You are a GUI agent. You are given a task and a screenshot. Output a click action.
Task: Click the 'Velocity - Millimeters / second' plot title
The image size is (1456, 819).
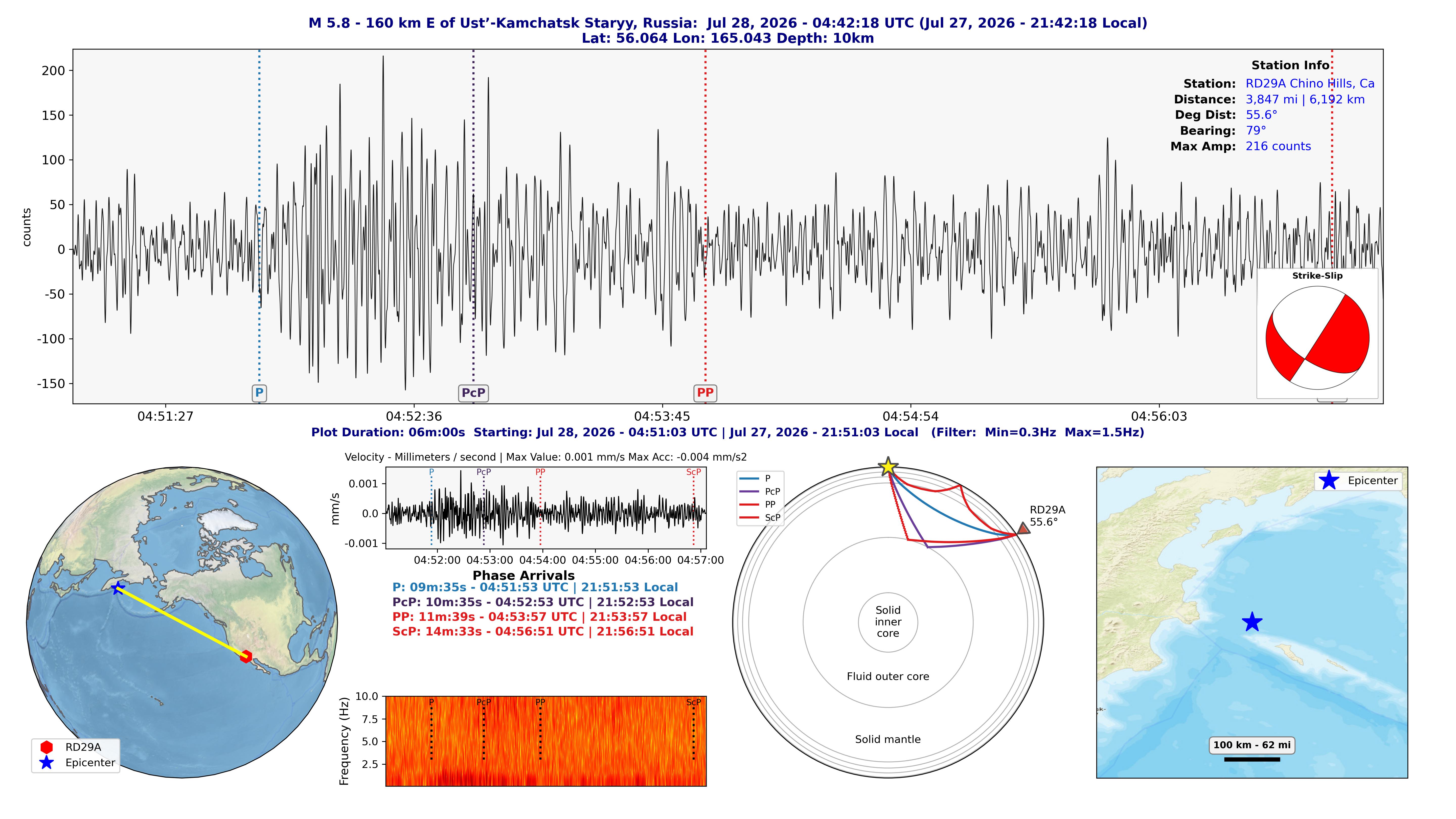tap(545, 457)
